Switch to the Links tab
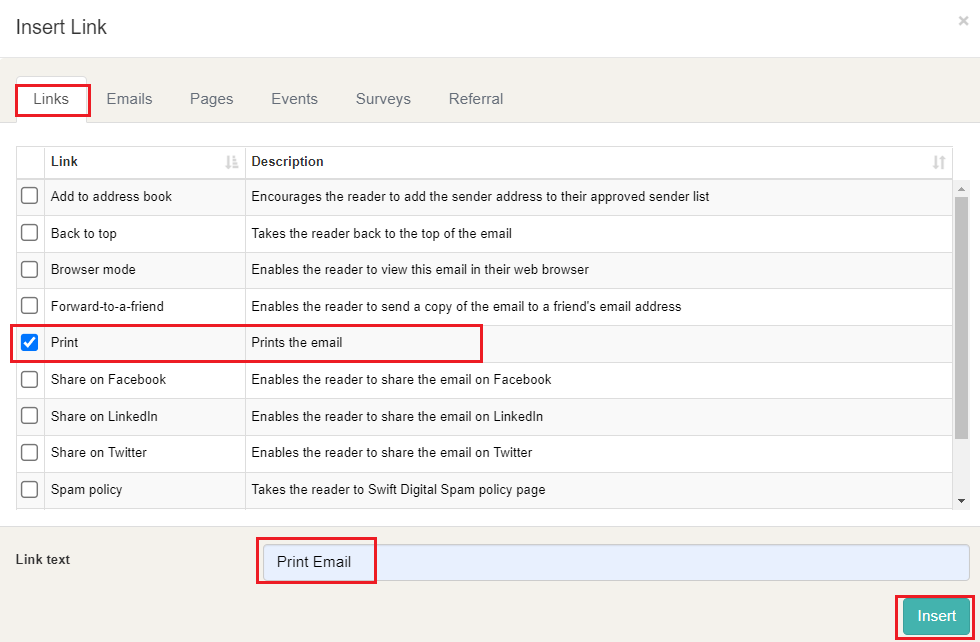The height and width of the screenshot is (642, 980). pyautogui.click(x=51, y=99)
